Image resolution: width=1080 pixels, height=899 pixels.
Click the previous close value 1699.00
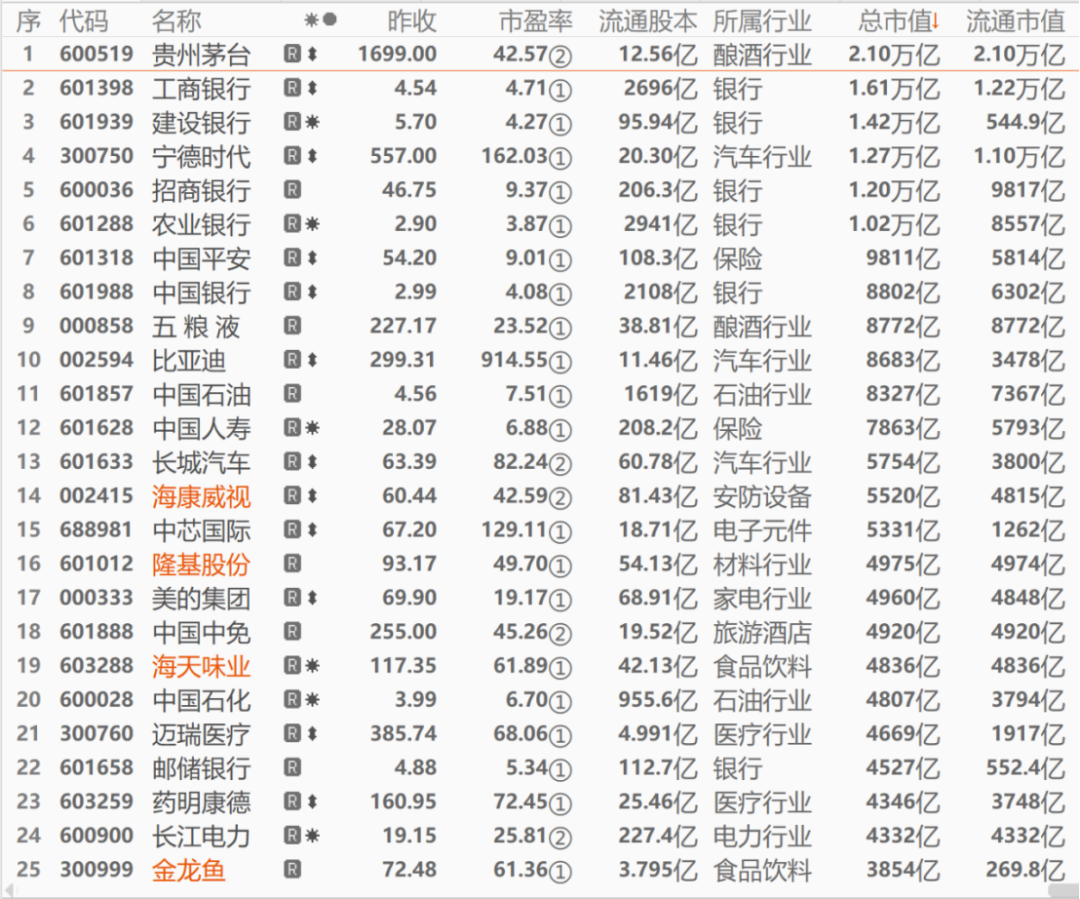pyautogui.click(x=397, y=54)
